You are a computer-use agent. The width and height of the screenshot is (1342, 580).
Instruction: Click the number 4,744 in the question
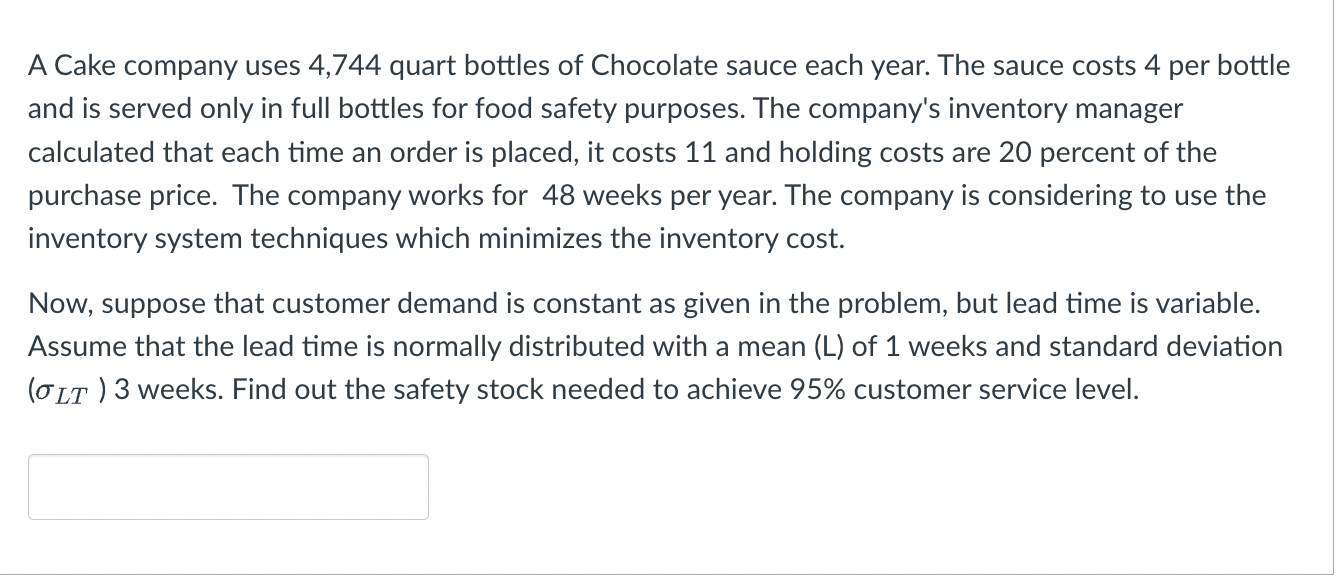pyautogui.click(x=349, y=66)
